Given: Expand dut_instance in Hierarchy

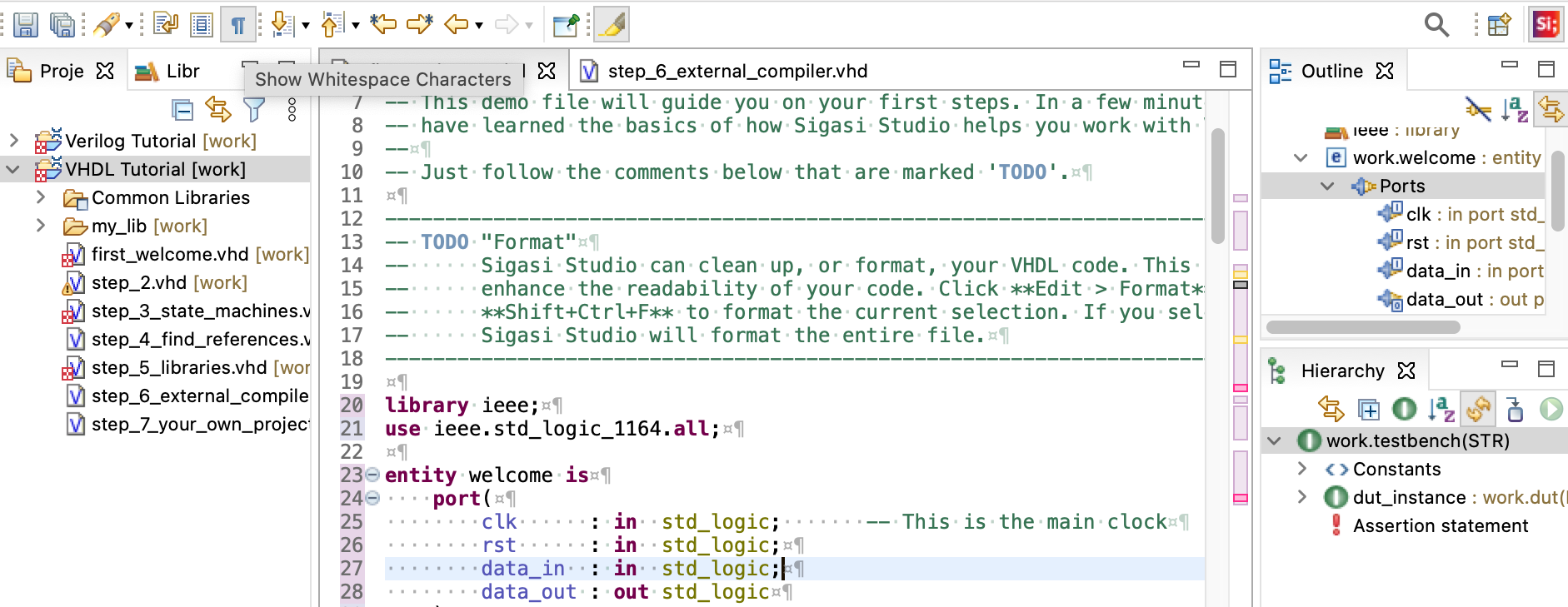Looking at the screenshot, I should (1302, 497).
